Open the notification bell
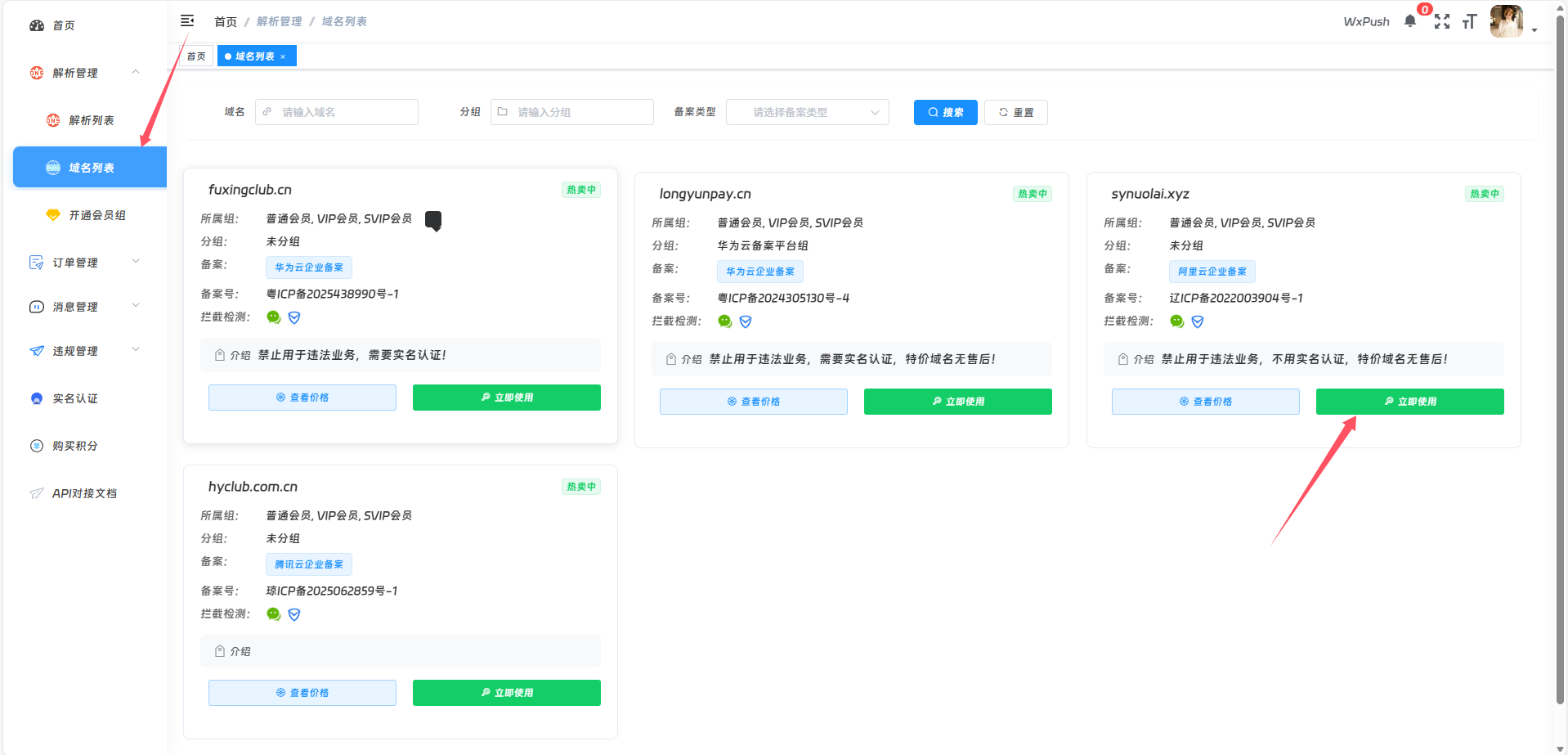1568x755 pixels. [x=1409, y=21]
